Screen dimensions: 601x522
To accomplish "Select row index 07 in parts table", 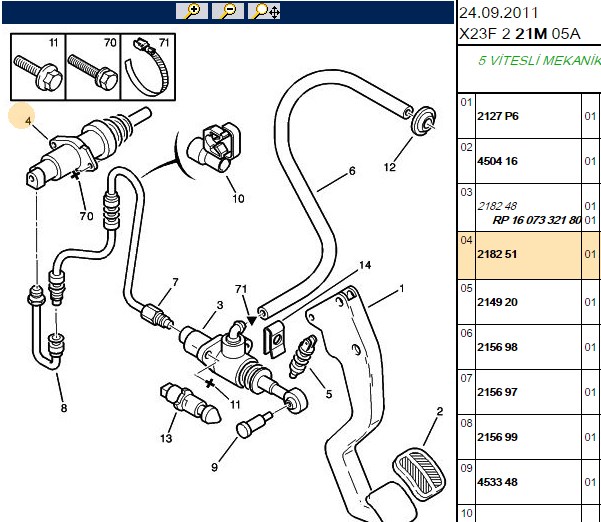I will [466, 378].
